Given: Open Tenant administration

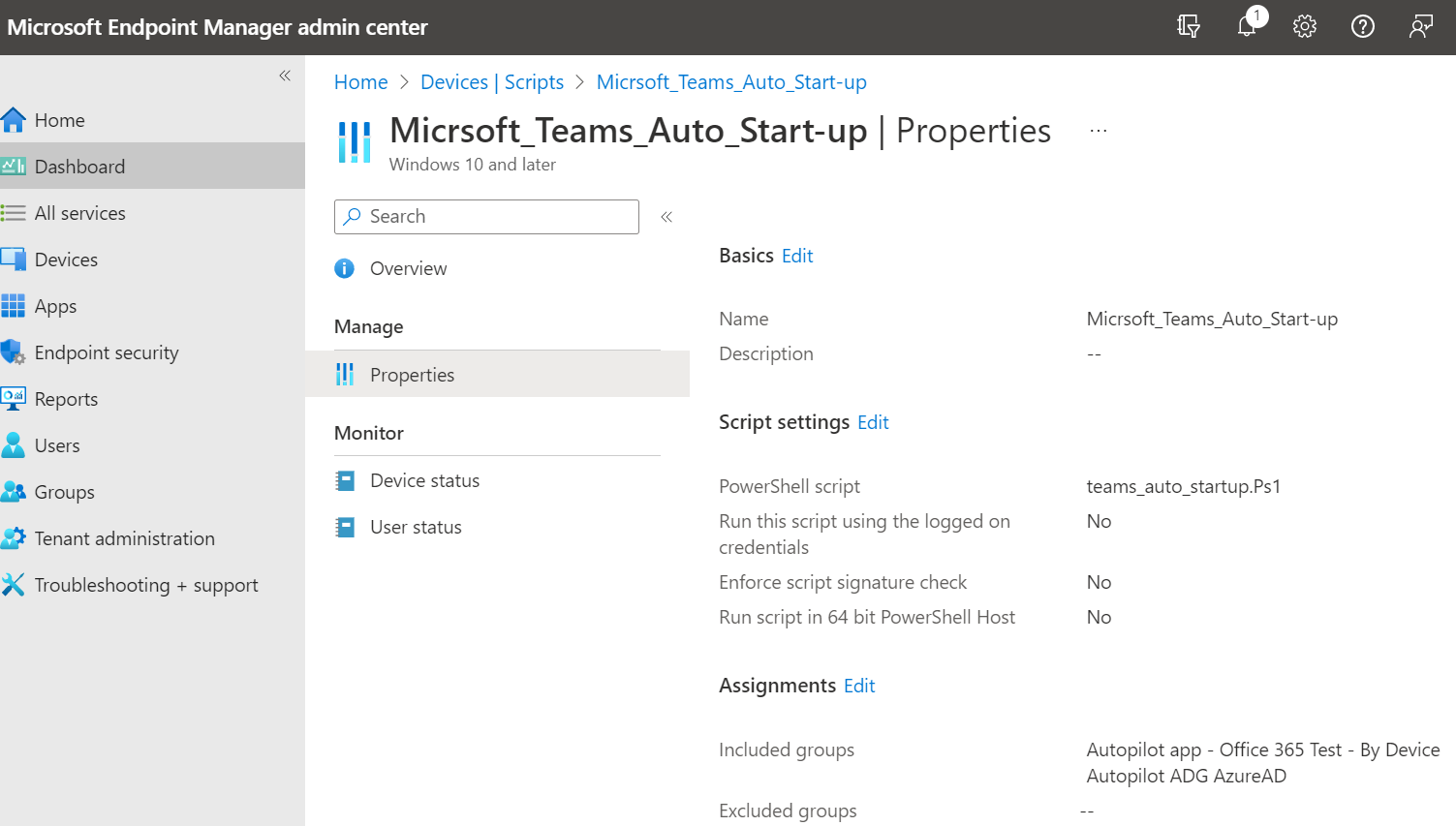Looking at the screenshot, I should coord(16,537).
